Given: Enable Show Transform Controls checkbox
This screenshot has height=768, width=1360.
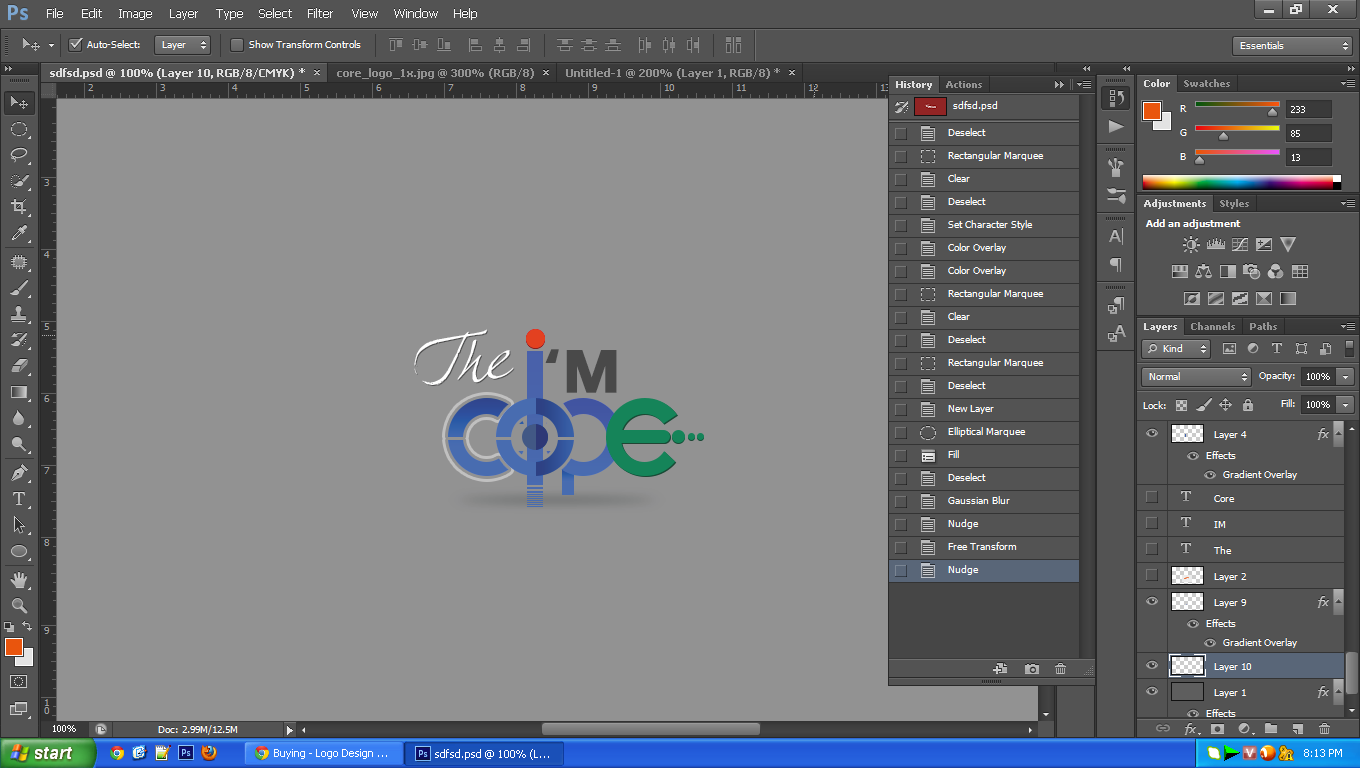Looking at the screenshot, I should 237,45.
